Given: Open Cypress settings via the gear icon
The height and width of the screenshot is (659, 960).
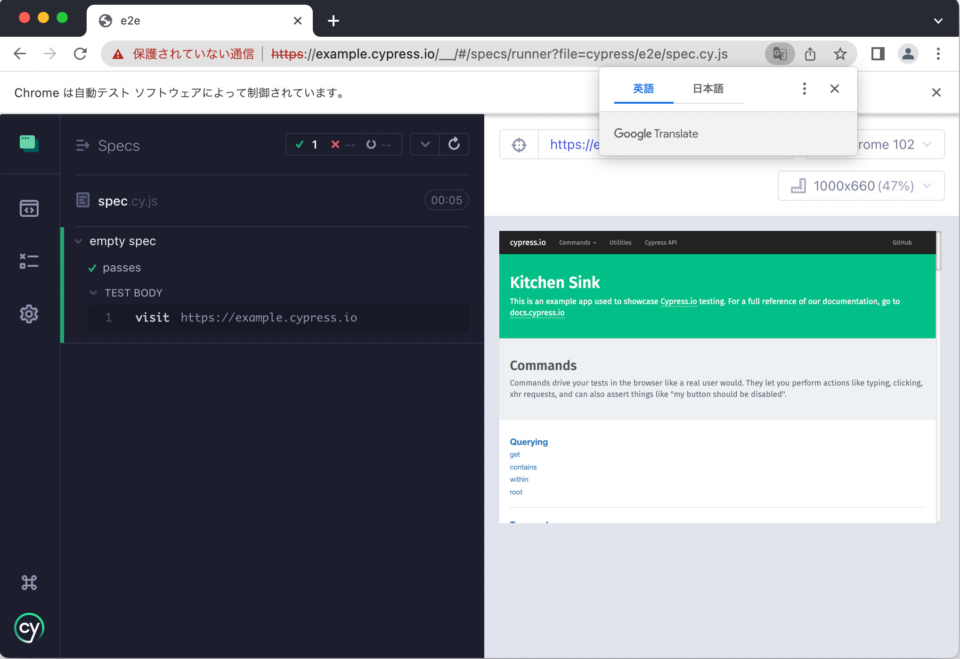Looking at the screenshot, I should tap(29, 313).
